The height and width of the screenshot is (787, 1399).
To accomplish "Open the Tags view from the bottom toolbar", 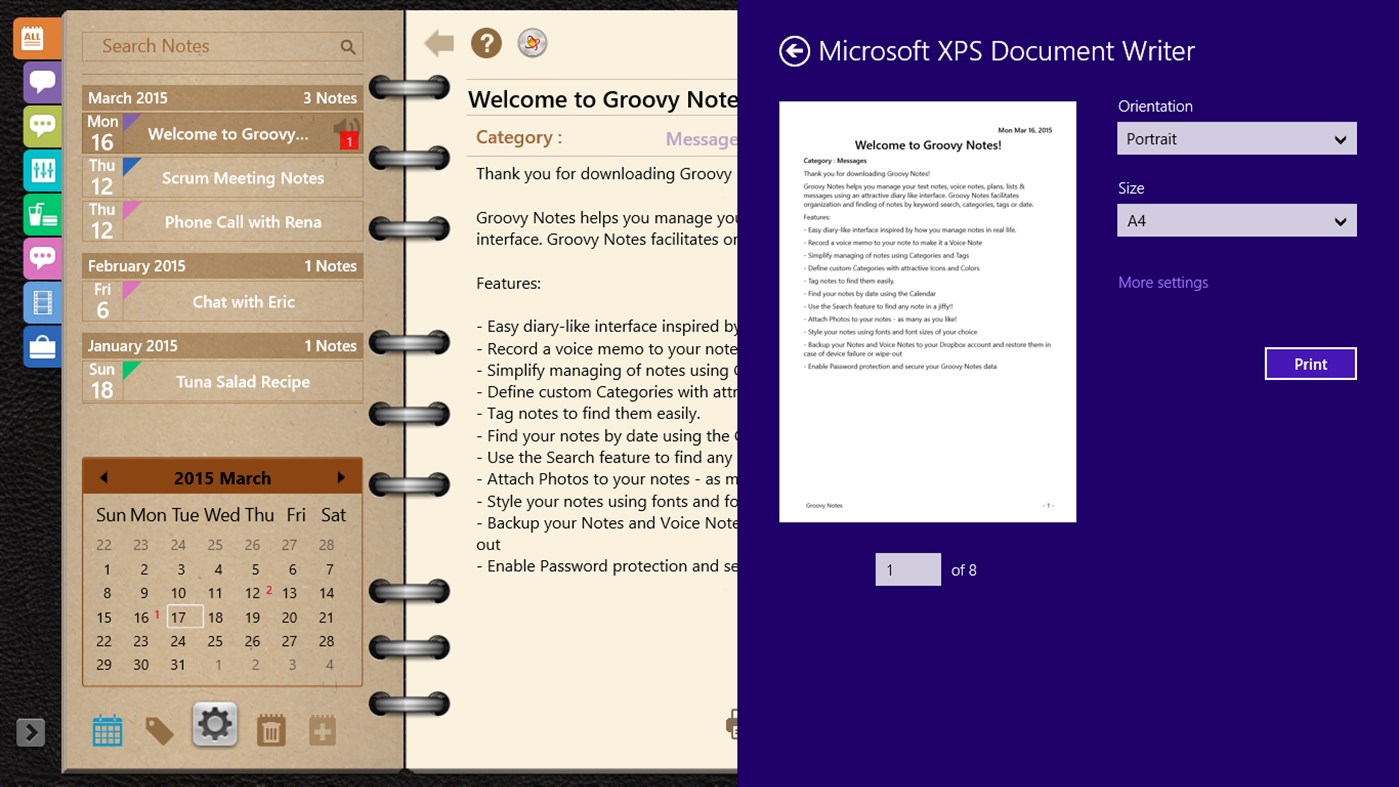I will click(x=160, y=729).
